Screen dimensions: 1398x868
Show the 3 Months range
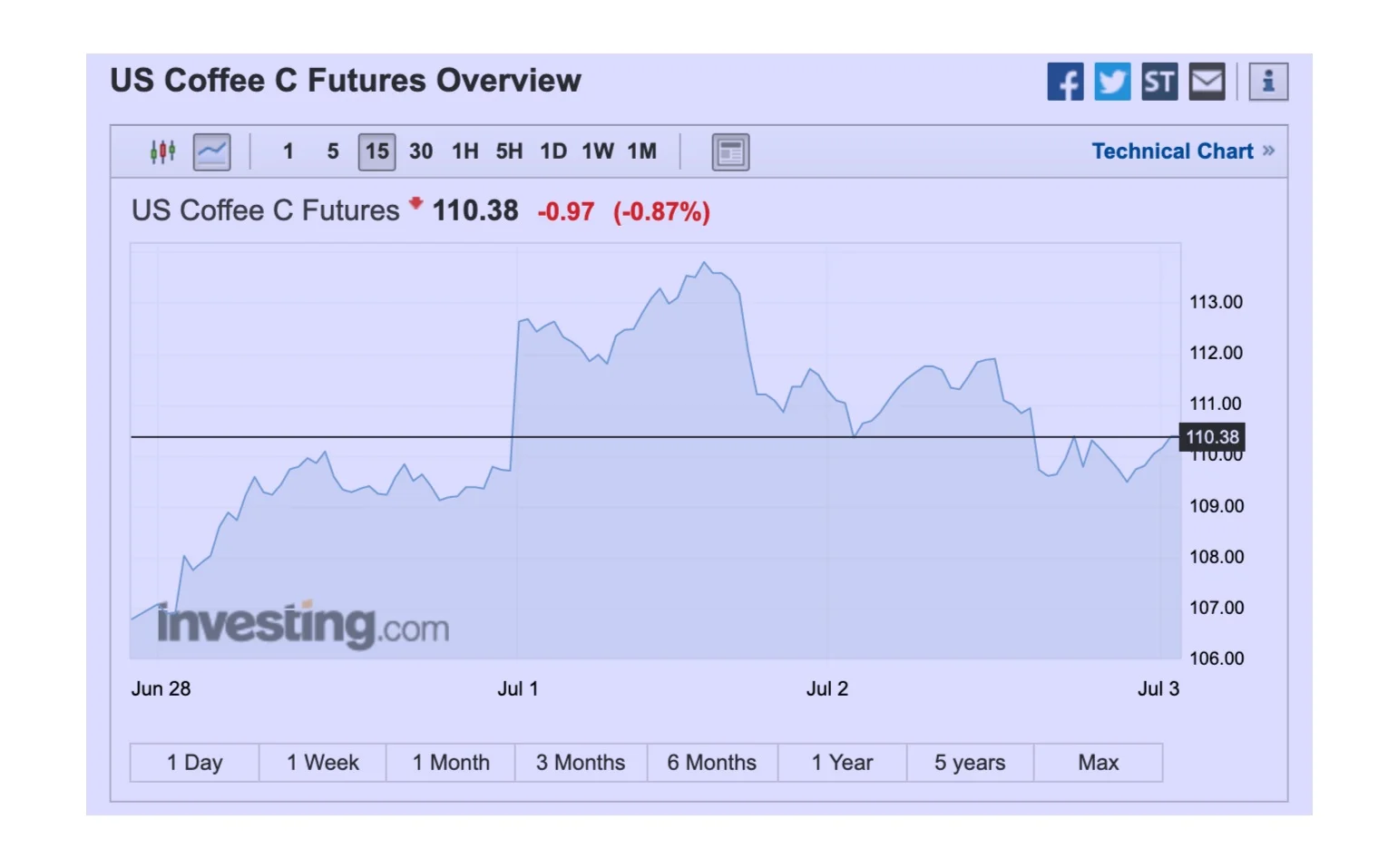pos(581,763)
